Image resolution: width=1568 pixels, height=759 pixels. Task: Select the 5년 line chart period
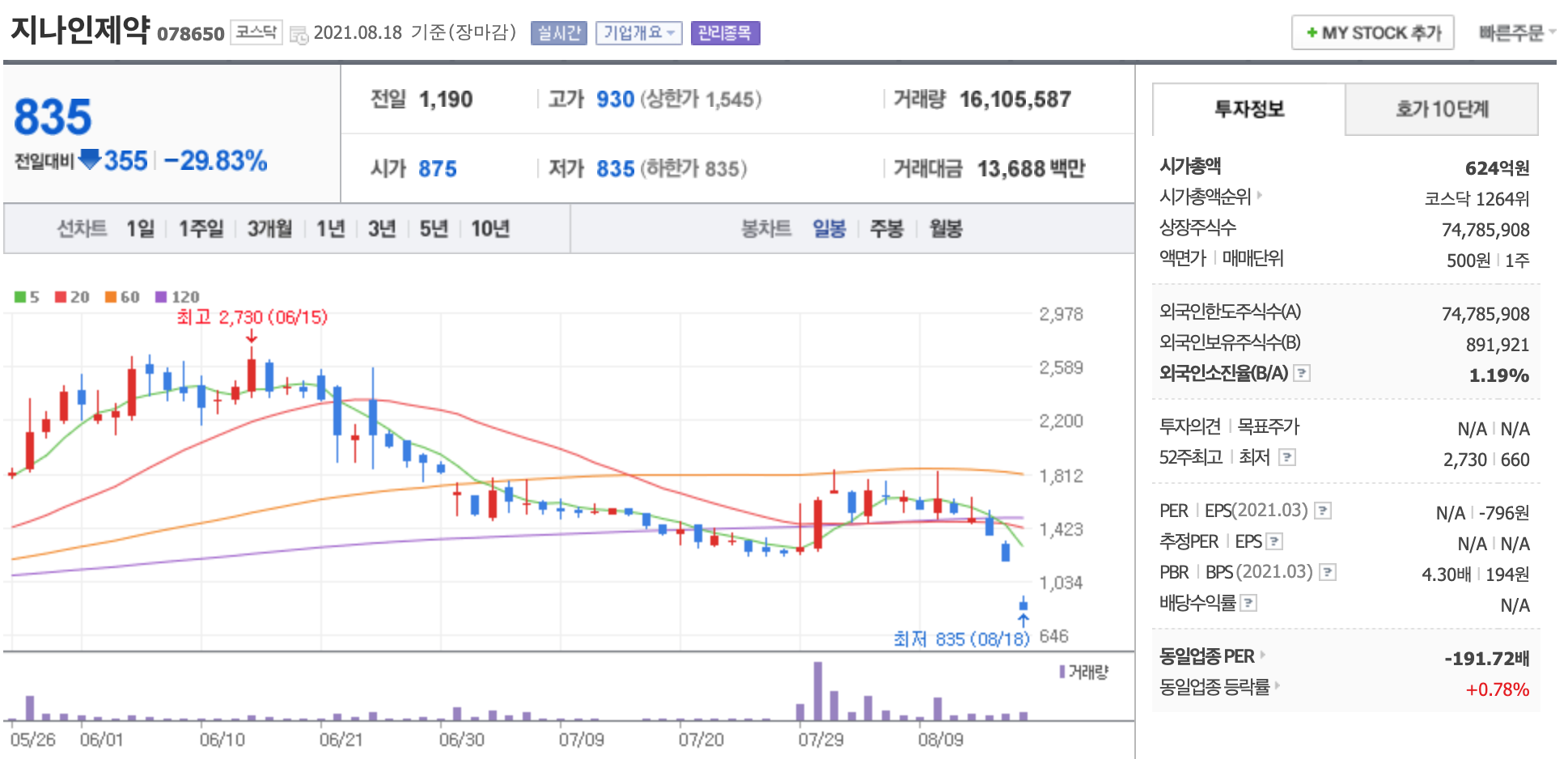click(x=434, y=229)
